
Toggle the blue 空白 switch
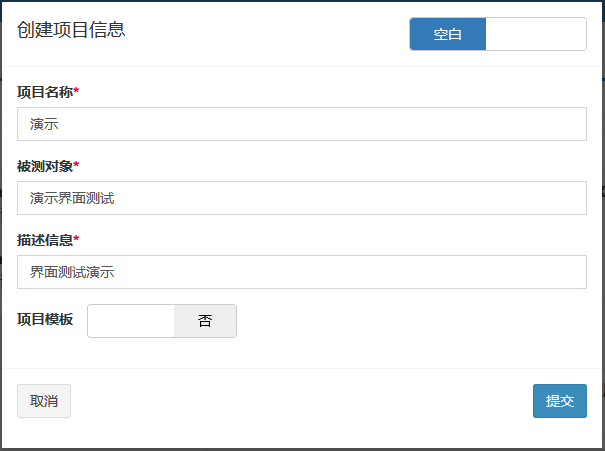[x=448, y=34]
